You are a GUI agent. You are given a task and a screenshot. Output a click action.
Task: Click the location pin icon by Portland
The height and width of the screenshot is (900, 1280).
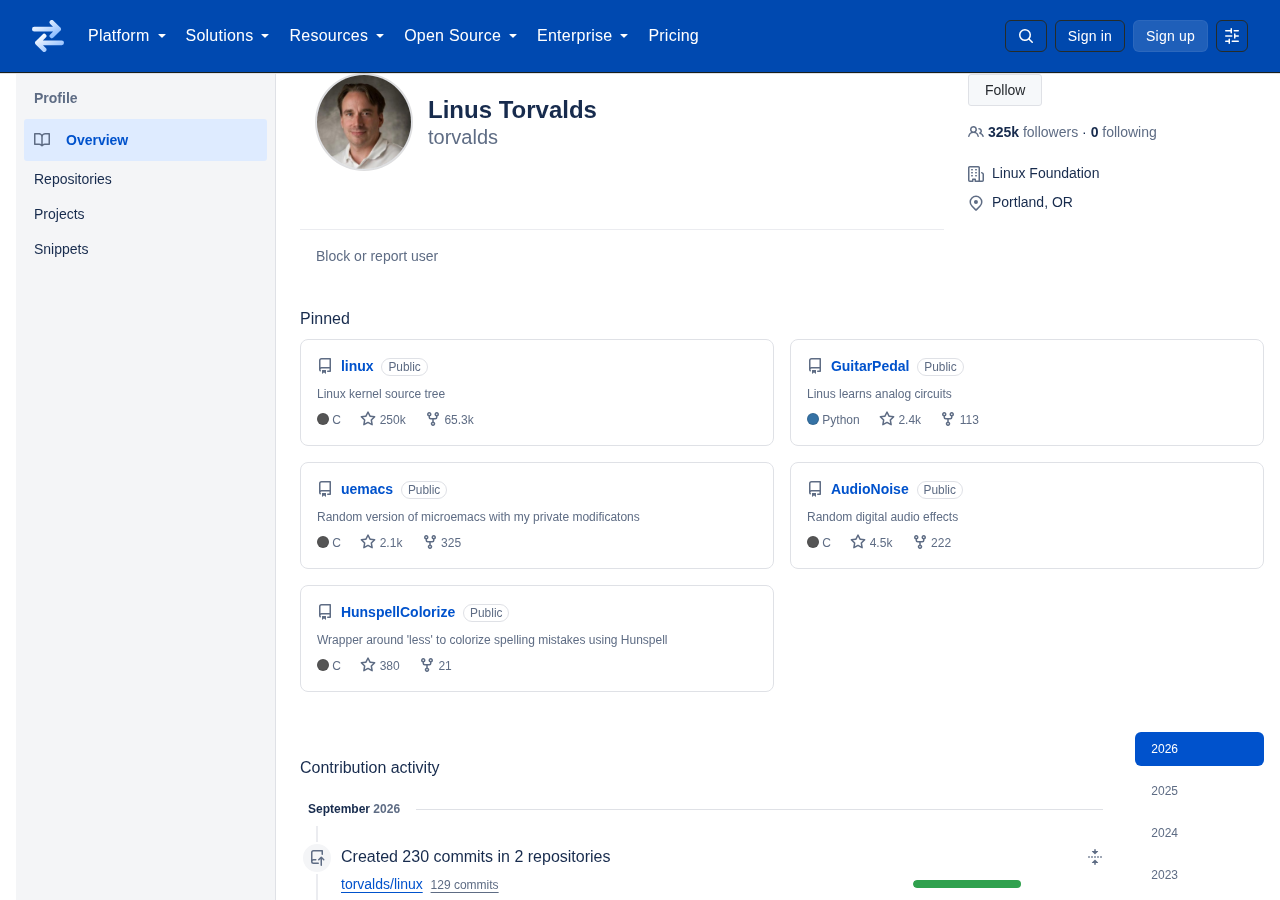976,203
